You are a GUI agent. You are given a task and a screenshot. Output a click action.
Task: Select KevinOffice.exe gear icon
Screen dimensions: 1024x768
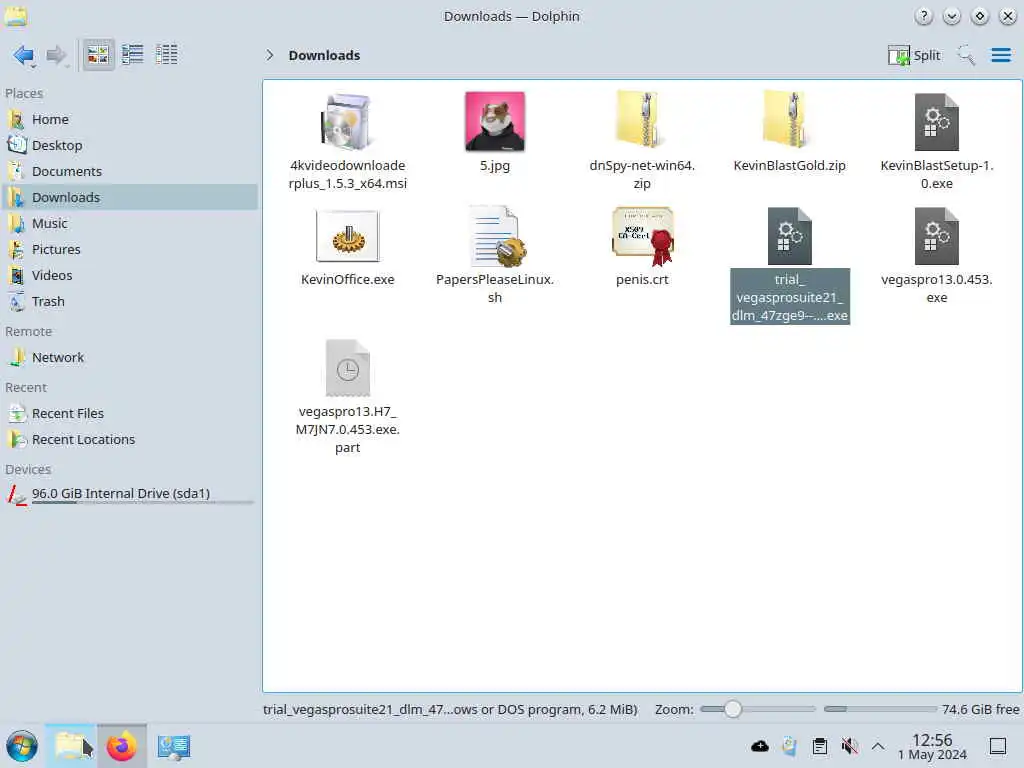pyautogui.click(x=347, y=236)
